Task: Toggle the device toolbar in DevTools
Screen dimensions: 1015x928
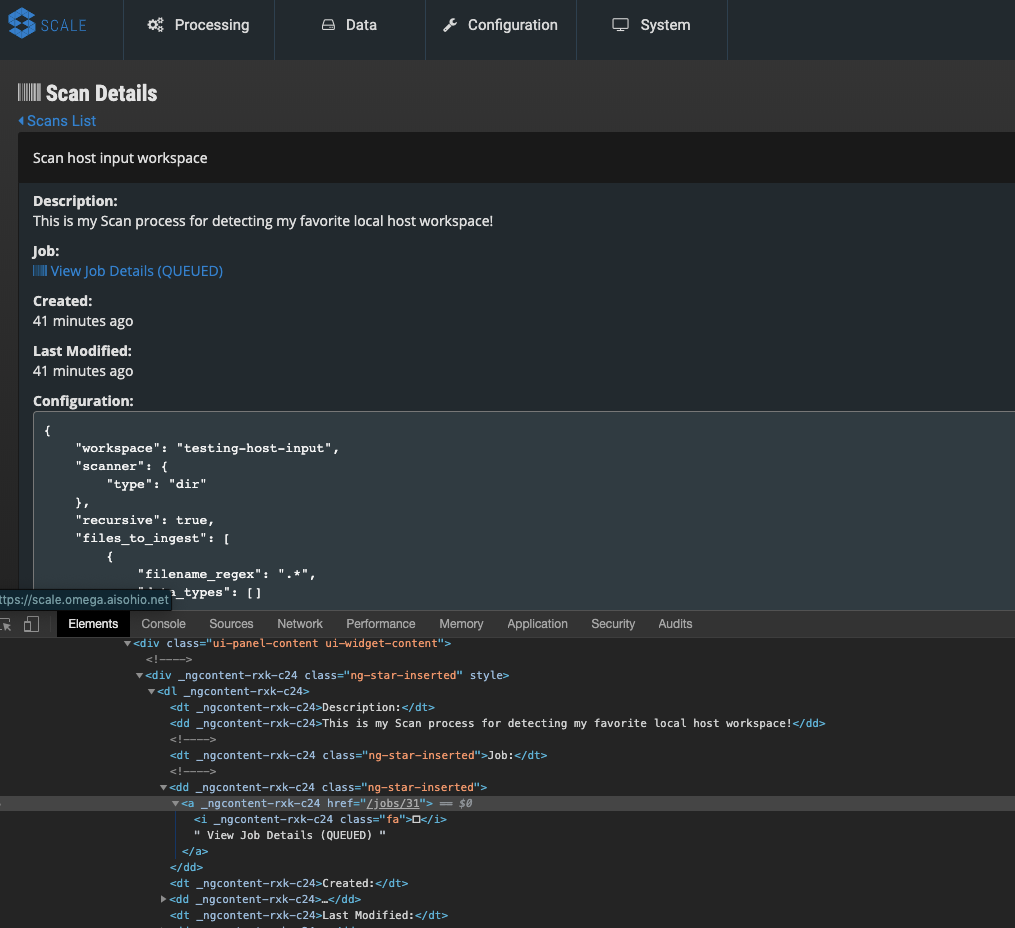Action: tap(31, 623)
